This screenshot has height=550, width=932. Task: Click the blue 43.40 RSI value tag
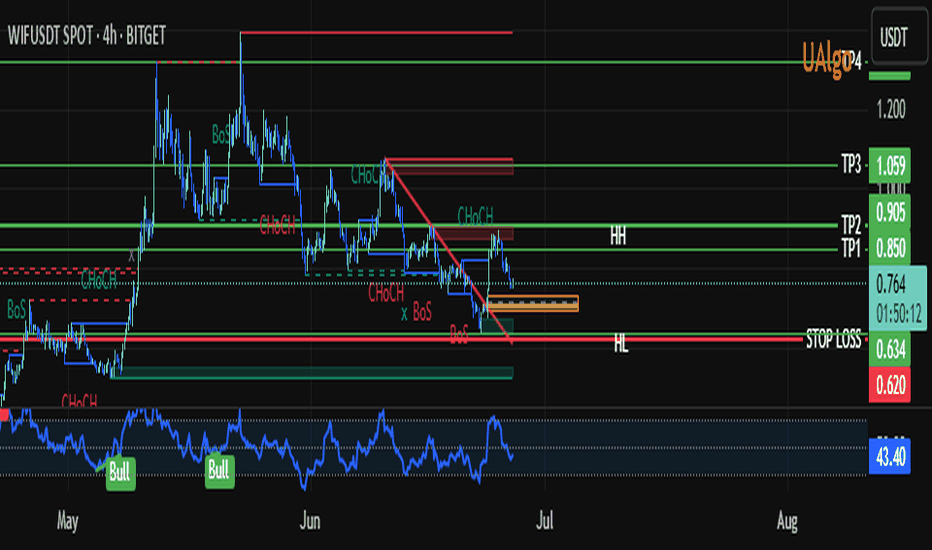tap(890, 457)
